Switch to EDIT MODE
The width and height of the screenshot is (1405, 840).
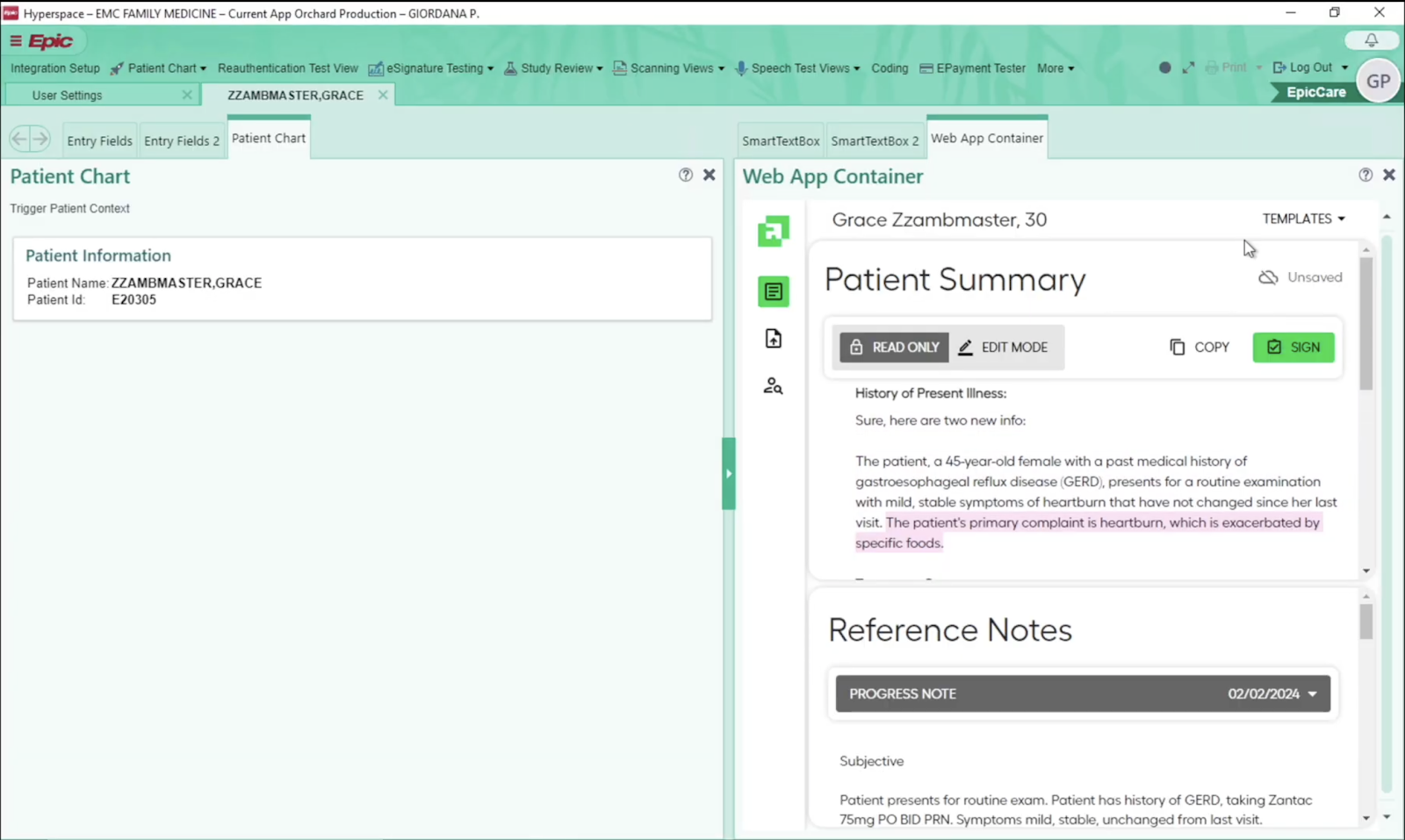(1003, 348)
